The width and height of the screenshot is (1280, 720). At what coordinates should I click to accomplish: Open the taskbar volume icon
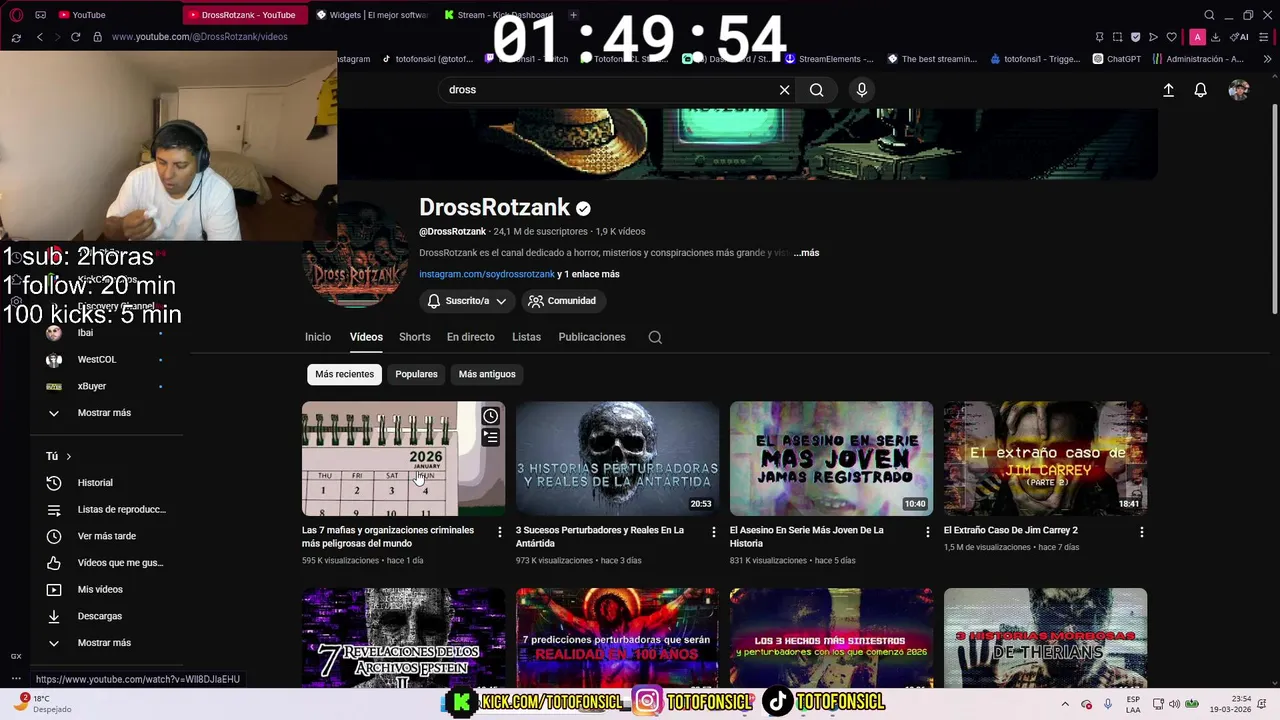point(1174,704)
